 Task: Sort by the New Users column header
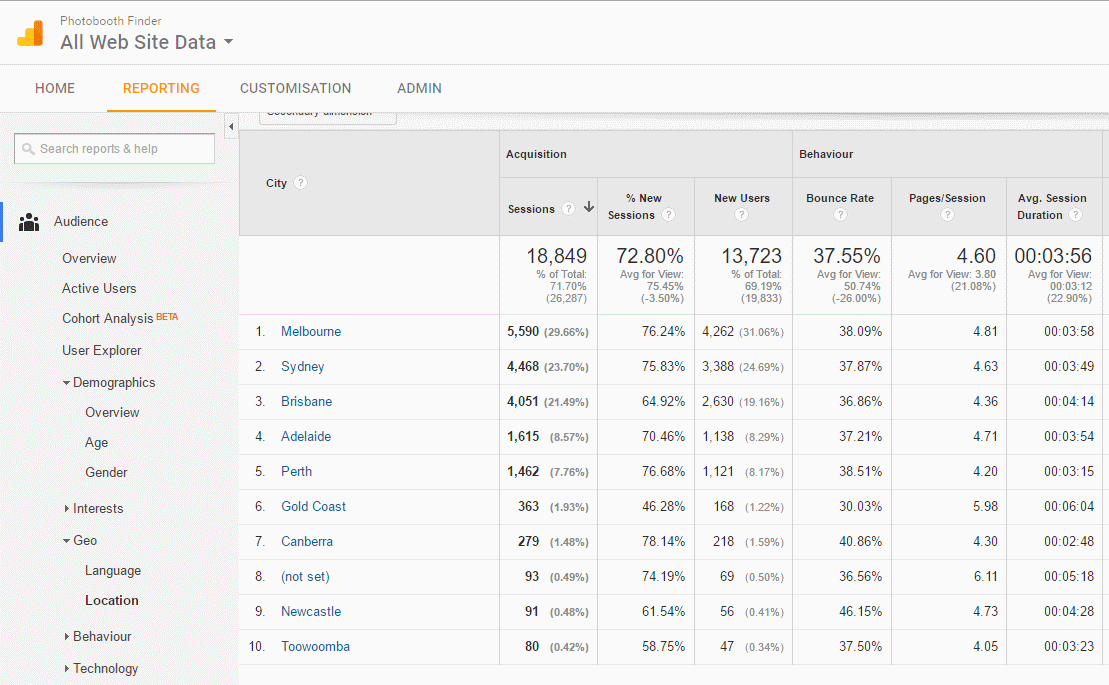[742, 198]
